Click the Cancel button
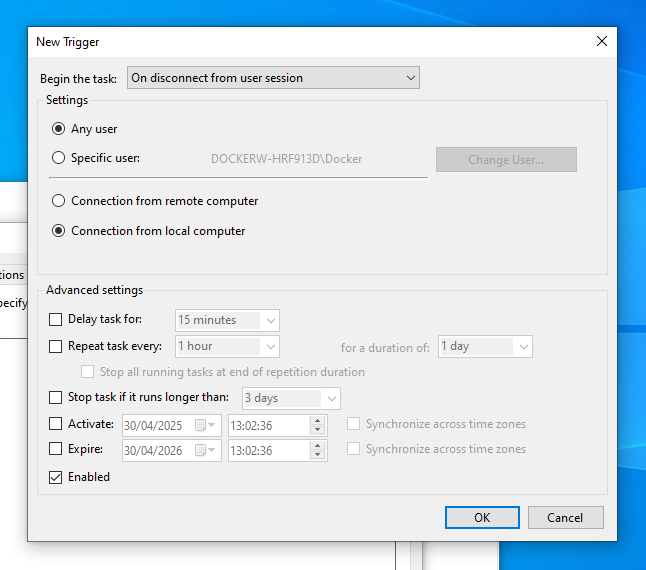 click(x=564, y=517)
